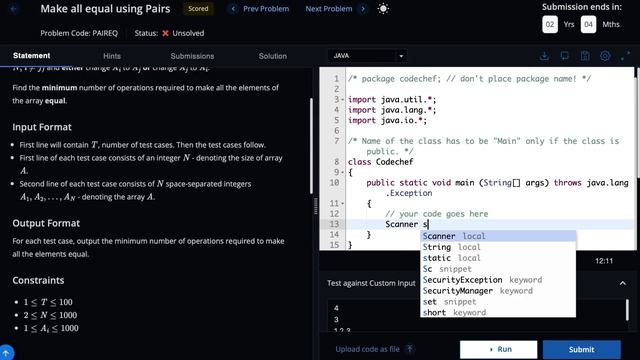
Task: Click the 'Input Format' heading
Action: [x=42, y=127]
